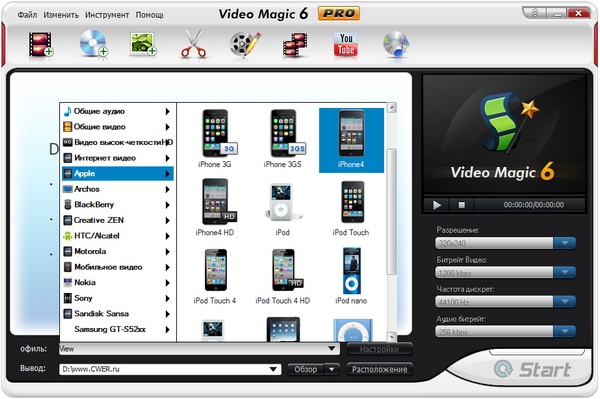
Task: Select the iPhone 3G device profile
Action: pyautogui.click(x=215, y=139)
